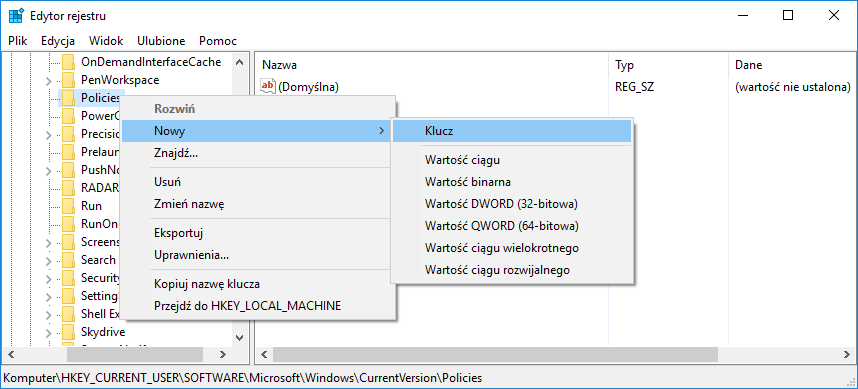Click the Registry Editor app icon in title bar
Screen dimensions: 858x389
pos(16,16)
